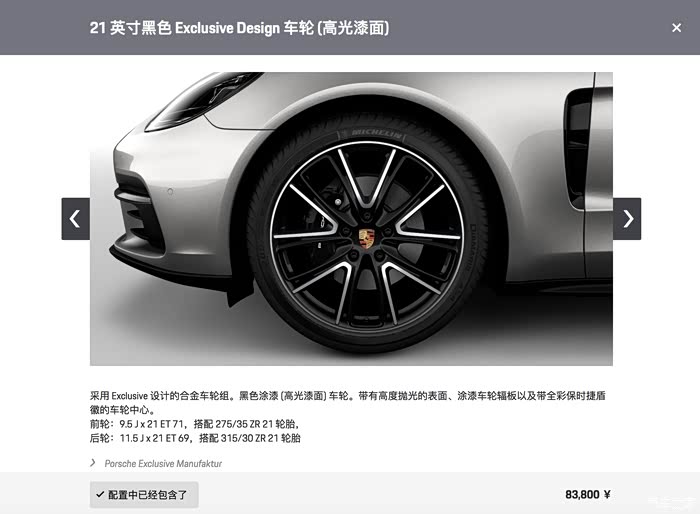700x514 pixels.
Task: Click the 配置中已经包含了 button
Action: [144, 495]
